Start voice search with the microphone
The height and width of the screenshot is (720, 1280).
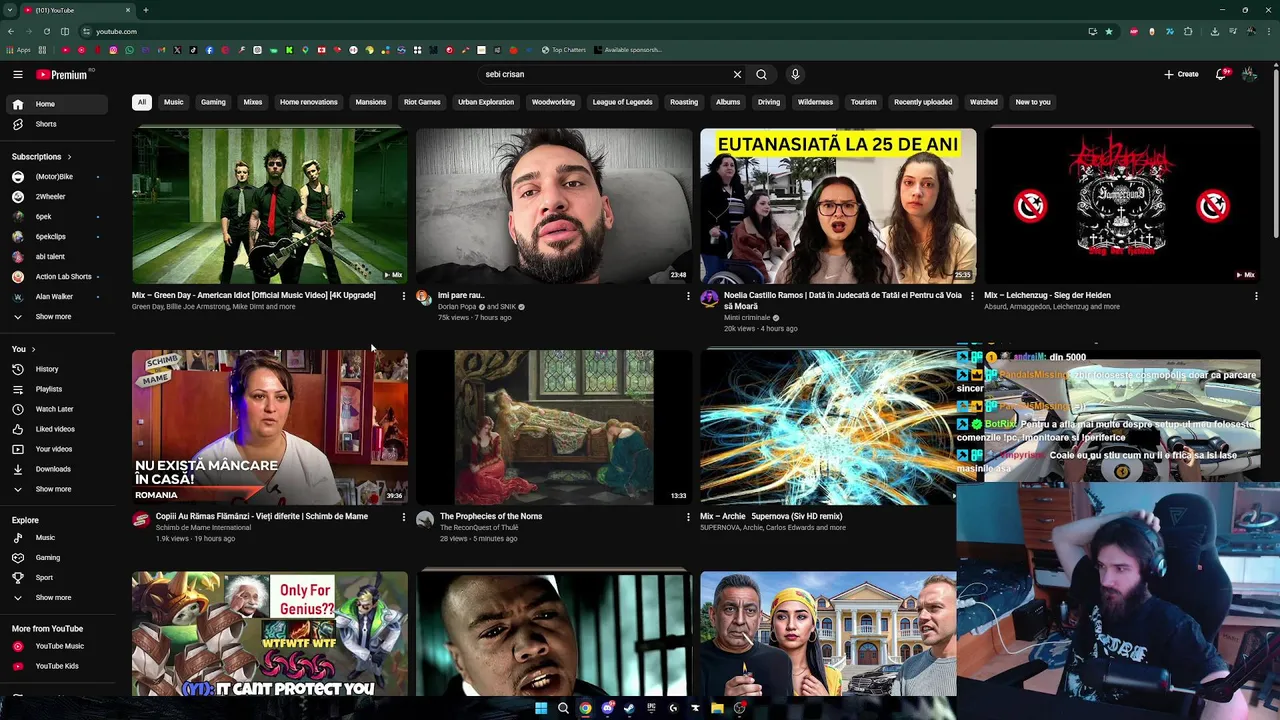click(795, 74)
